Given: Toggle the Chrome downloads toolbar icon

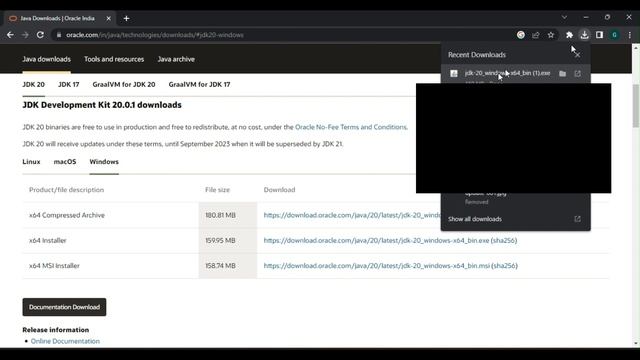Looking at the screenshot, I should pyautogui.click(x=584, y=35).
